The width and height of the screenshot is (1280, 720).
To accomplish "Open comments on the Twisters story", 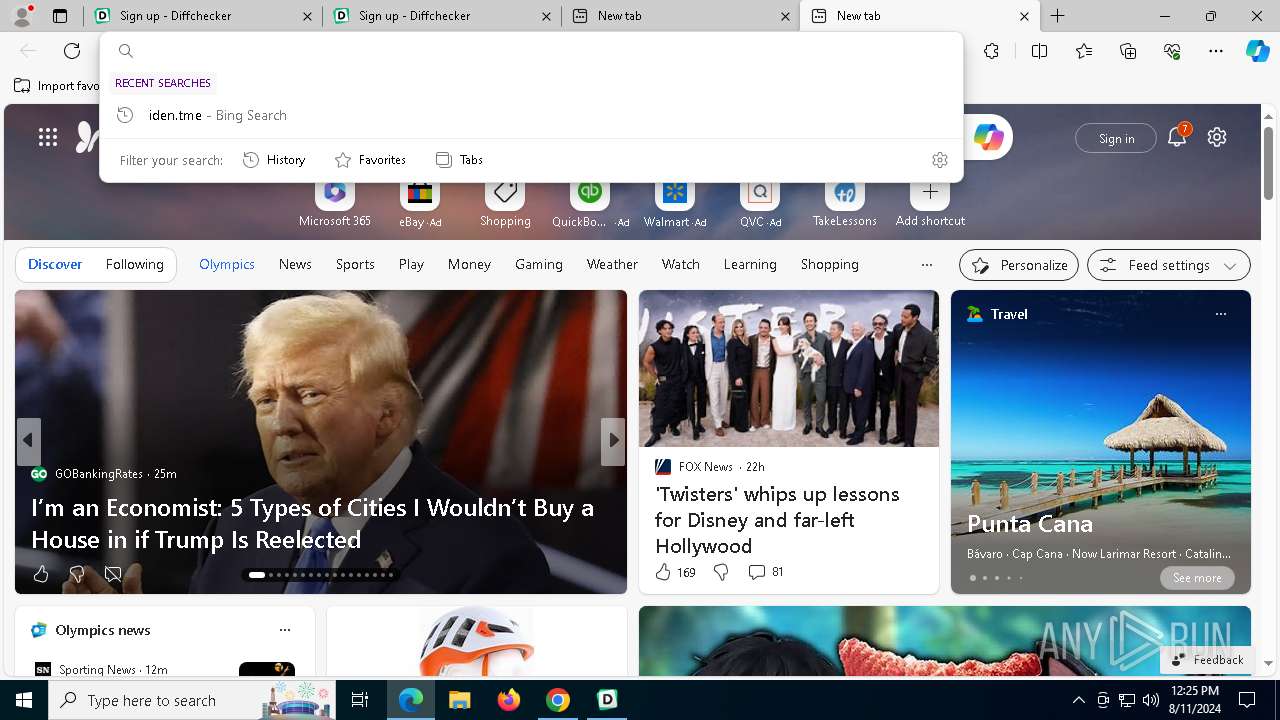I will [766, 572].
